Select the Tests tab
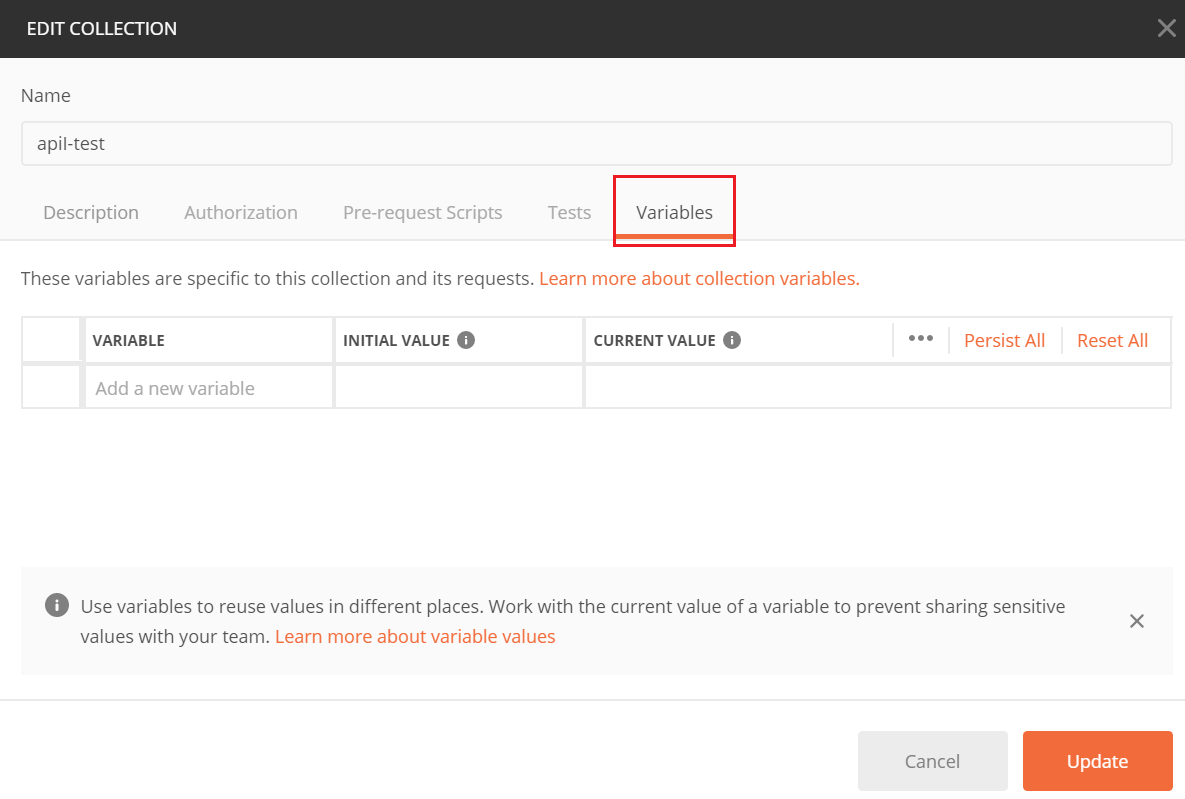 (569, 212)
